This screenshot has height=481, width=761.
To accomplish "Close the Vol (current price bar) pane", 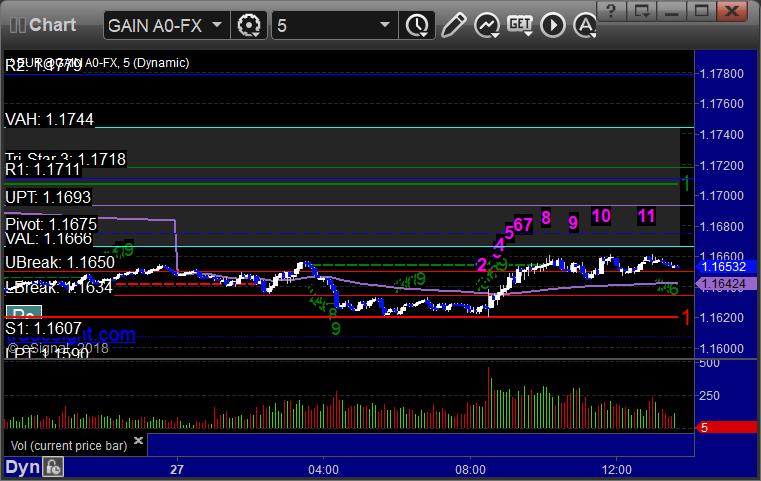I will (x=138, y=440).
